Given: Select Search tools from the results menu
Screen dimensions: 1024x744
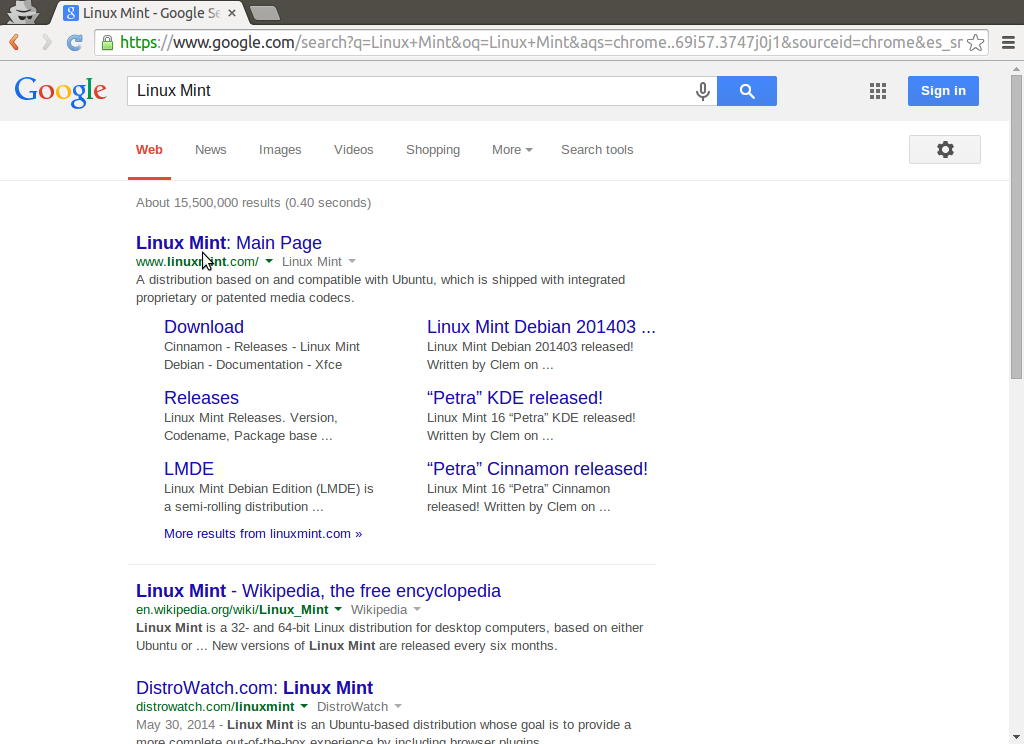Looking at the screenshot, I should point(596,149).
